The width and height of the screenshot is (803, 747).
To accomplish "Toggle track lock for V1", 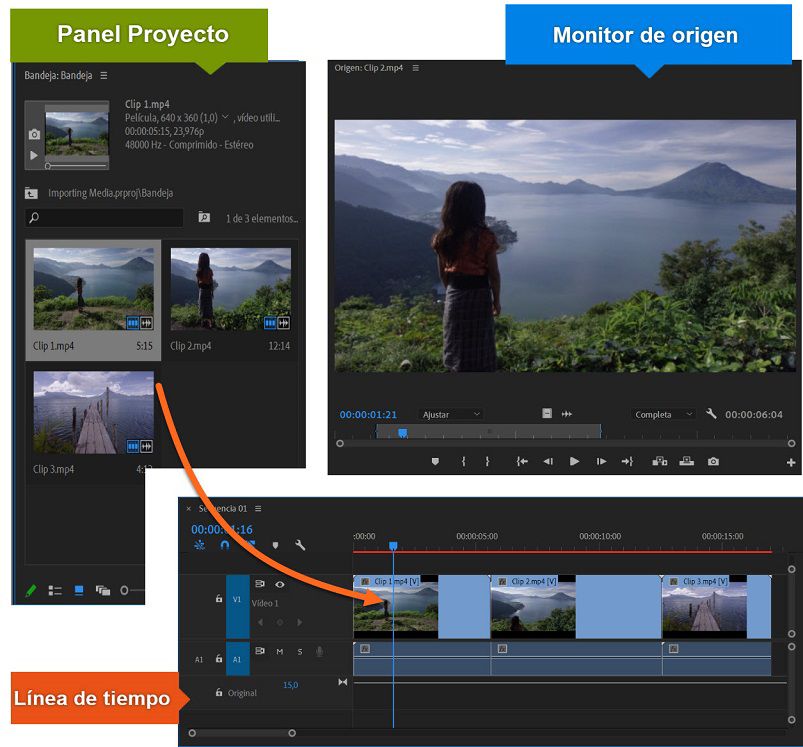I will pos(219,598).
